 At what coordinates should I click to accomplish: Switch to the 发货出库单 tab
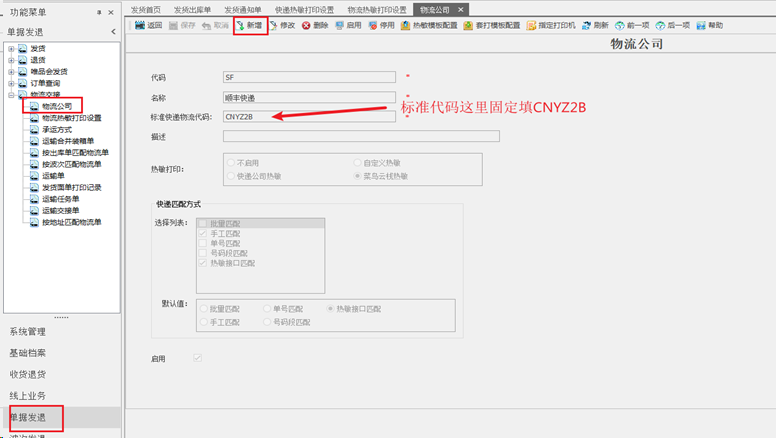pos(193,10)
